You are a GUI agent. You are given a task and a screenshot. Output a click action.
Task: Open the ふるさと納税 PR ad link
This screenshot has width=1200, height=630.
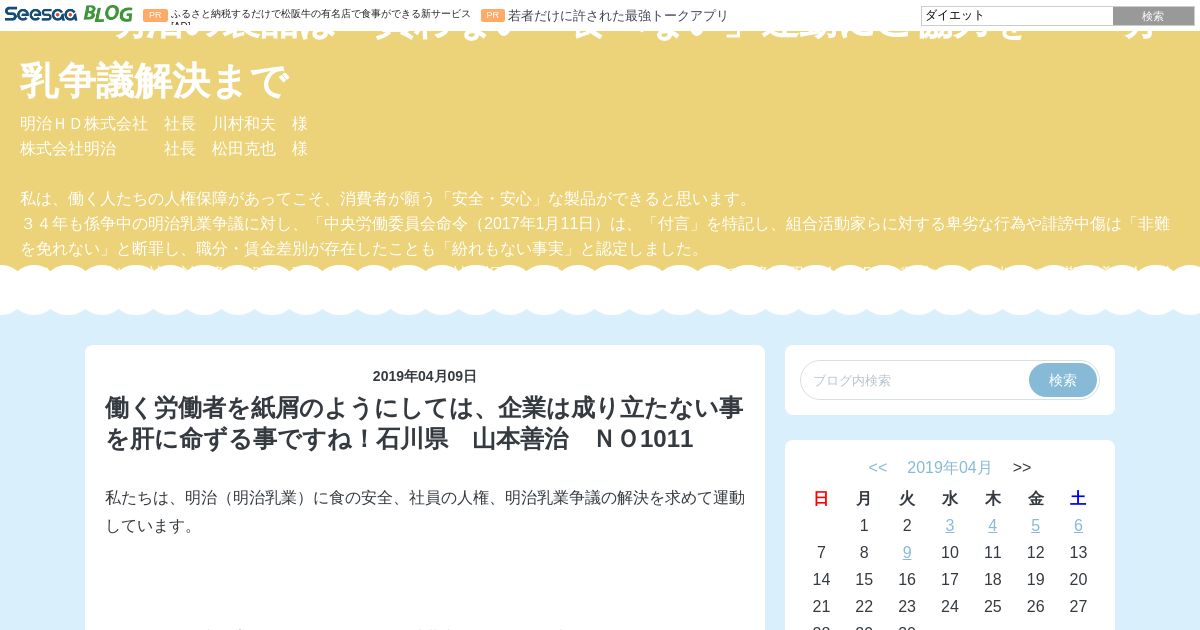(320, 15)
